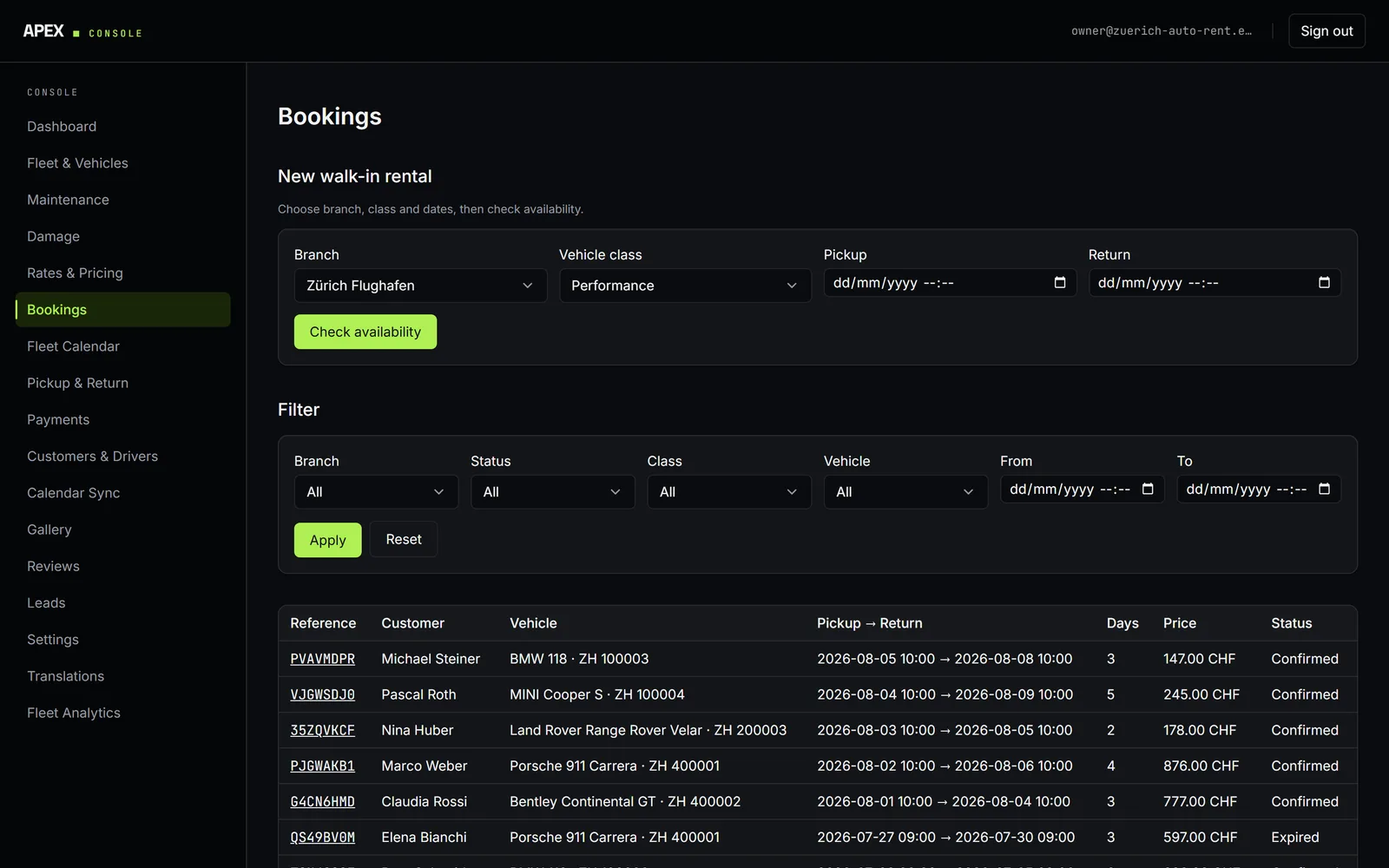1389x868 pixels.
Task: Click into the To date filter
Action: [1259, 490]
